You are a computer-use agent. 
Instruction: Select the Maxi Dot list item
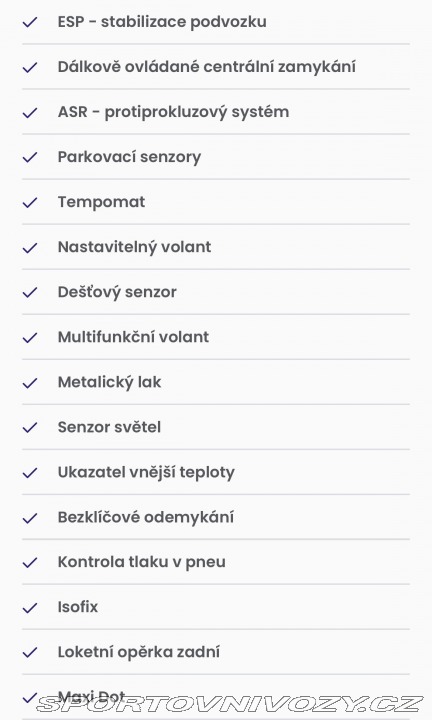coord(216,697)
